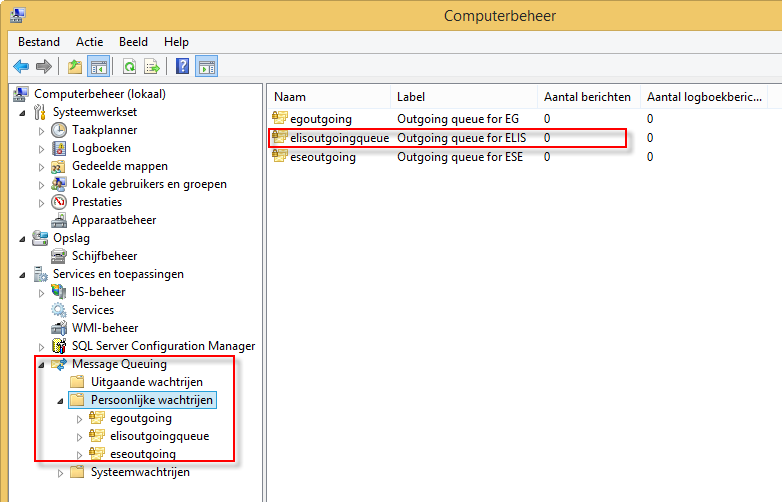Screen dimensions: 782x502
Task: Expand the egoutgoing tree node
Action: tap(79, 419)
